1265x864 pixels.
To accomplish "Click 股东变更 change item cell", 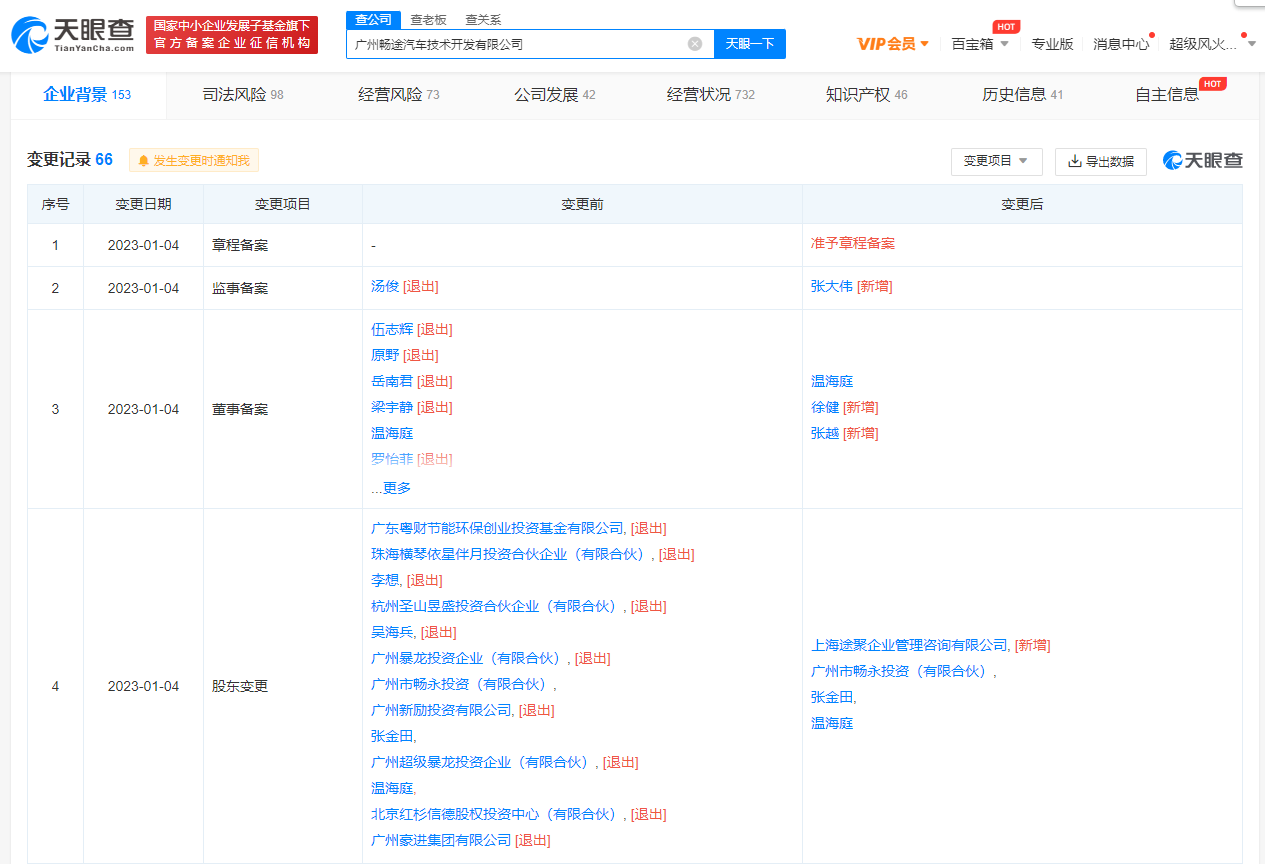I will (x=282, y=686).
